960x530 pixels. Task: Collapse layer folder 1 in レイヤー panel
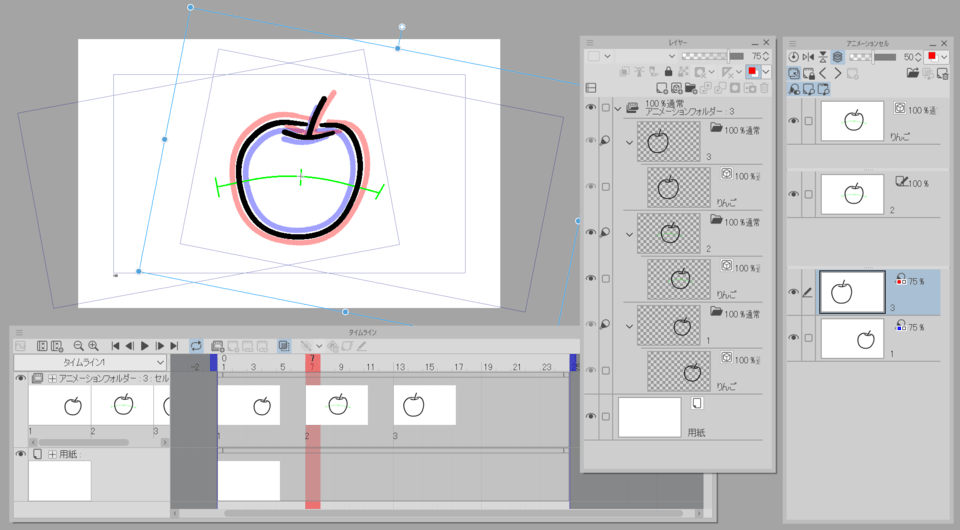(x=629, y=326)
